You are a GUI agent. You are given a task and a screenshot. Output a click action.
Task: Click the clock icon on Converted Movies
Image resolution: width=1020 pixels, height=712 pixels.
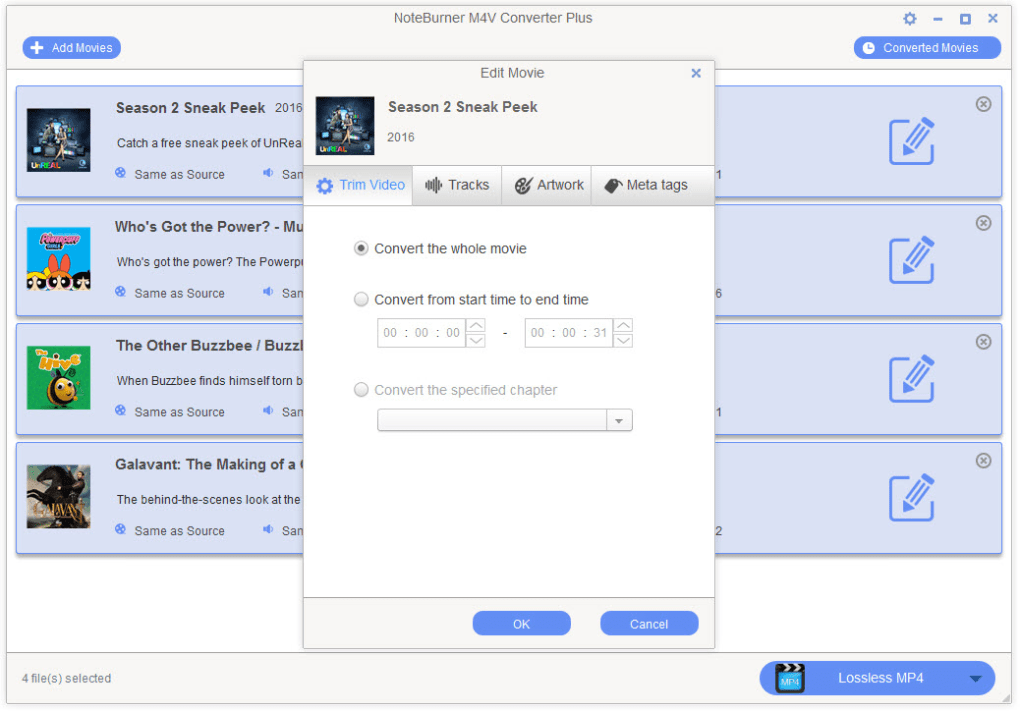click(868, 47)
